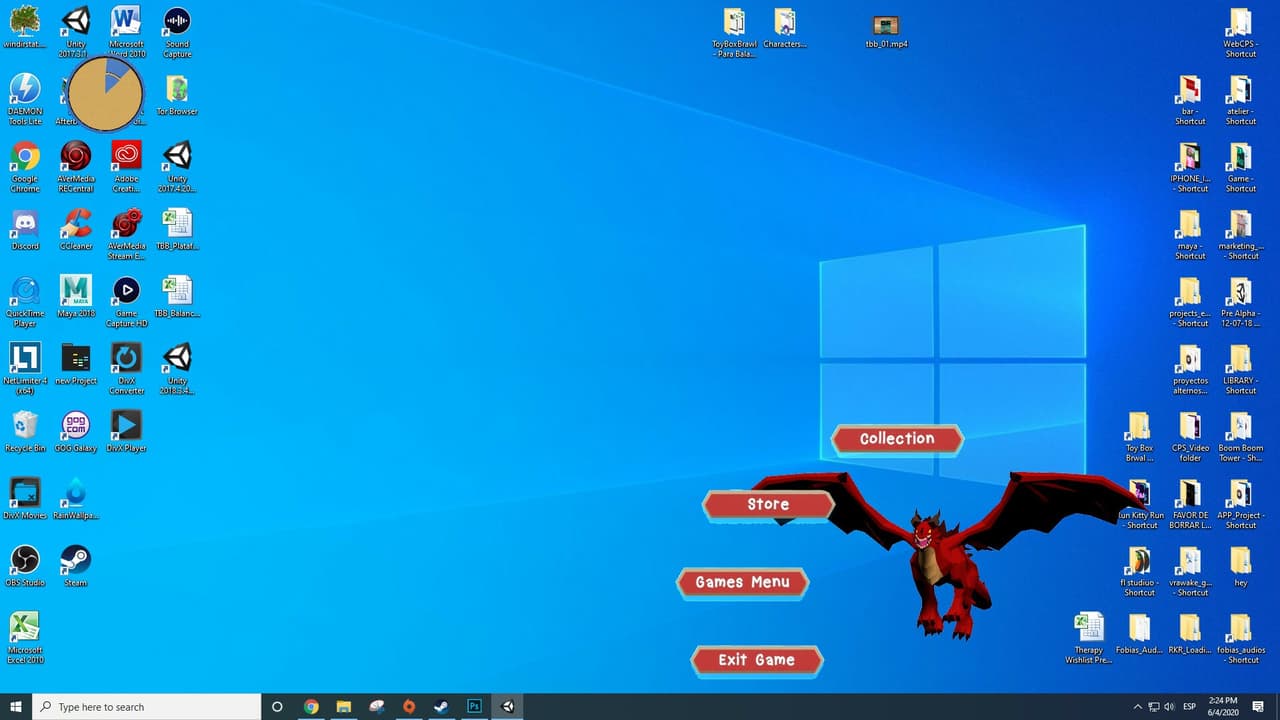Select the OBS Studio desktop shortcut
The image size is (1280, 720).
[24, 566]
